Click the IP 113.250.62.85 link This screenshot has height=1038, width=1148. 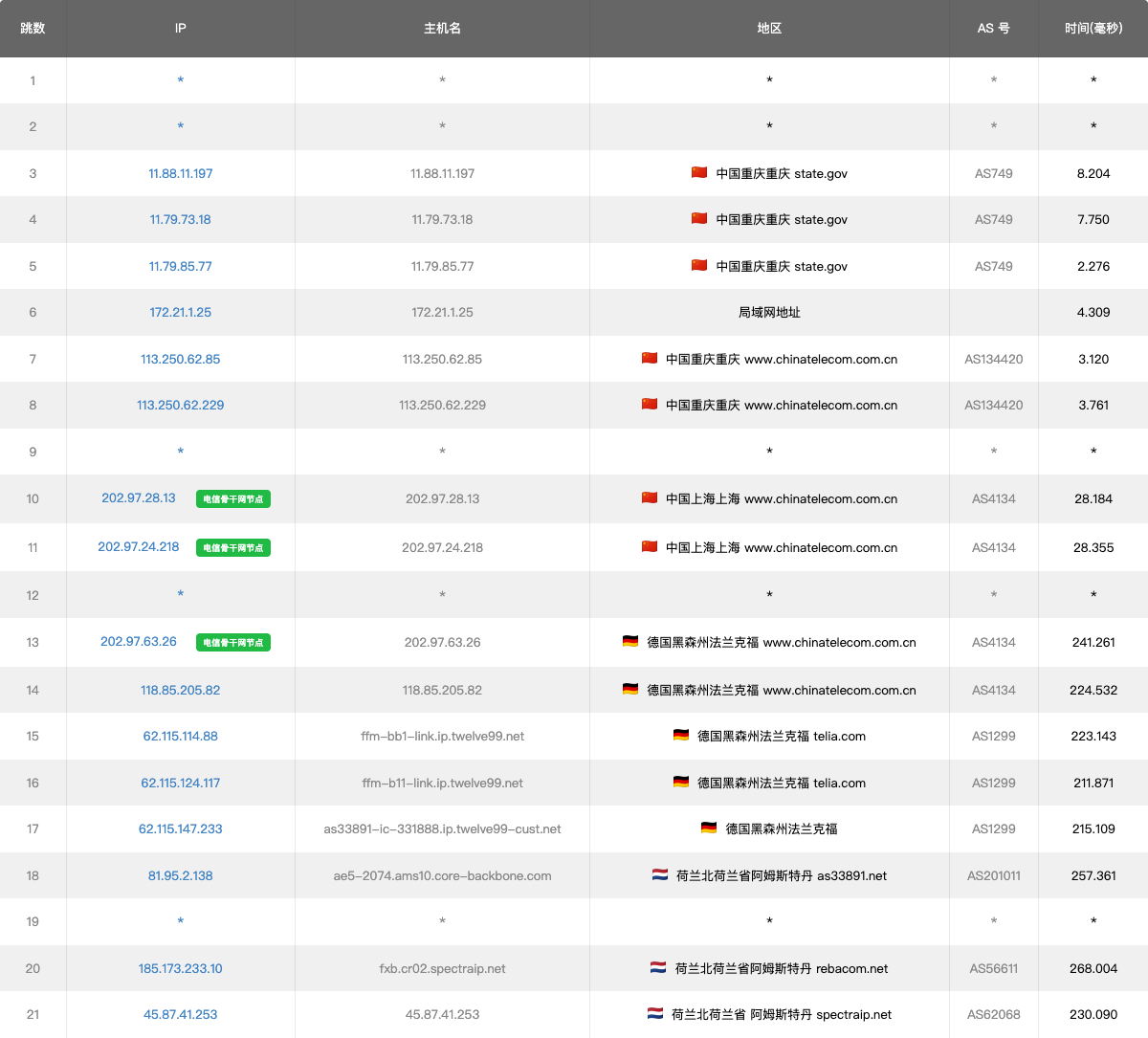(x=180, y=359)
